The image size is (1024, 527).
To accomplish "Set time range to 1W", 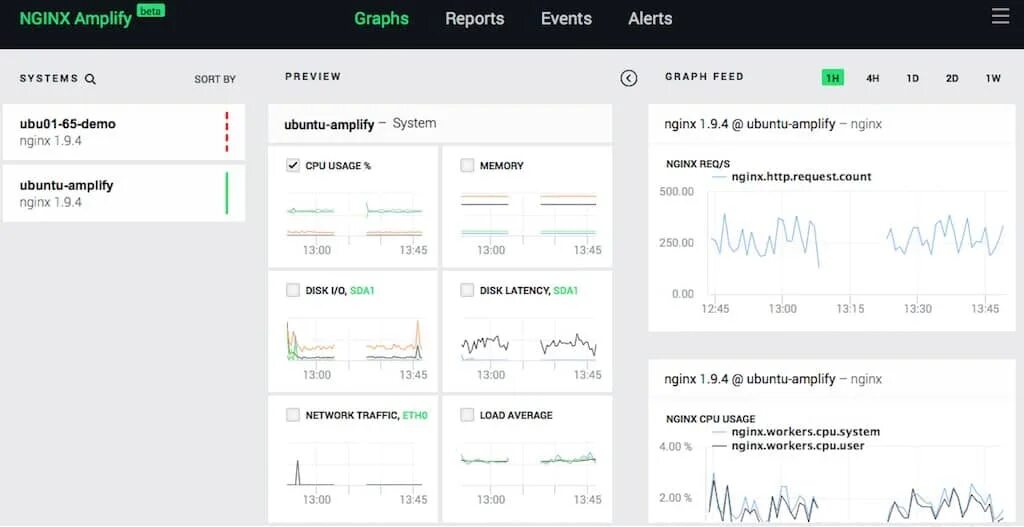I will click(993, 78).
